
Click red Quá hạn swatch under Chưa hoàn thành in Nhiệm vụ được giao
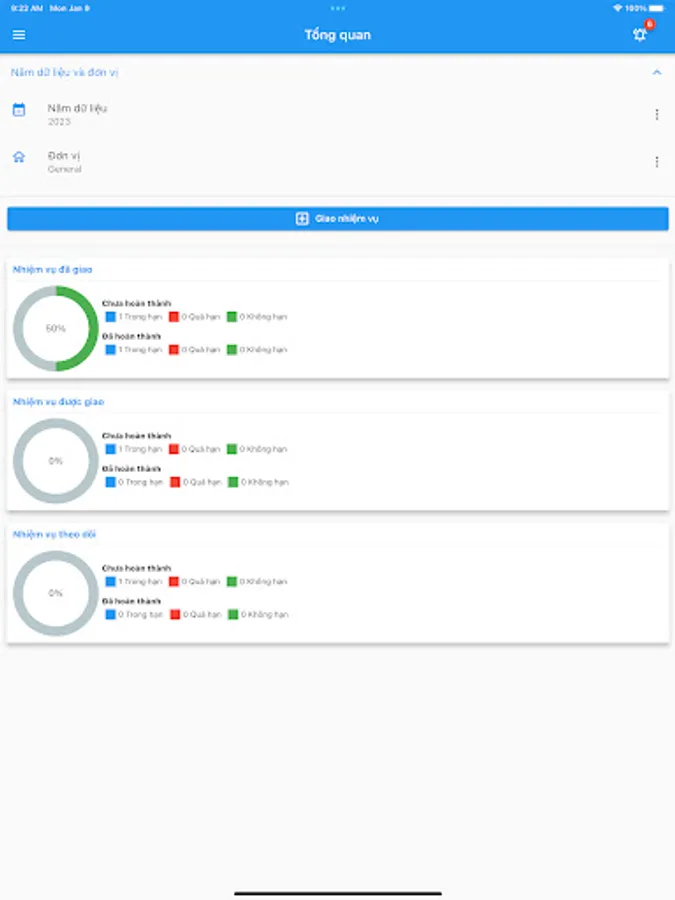point(174,449)
